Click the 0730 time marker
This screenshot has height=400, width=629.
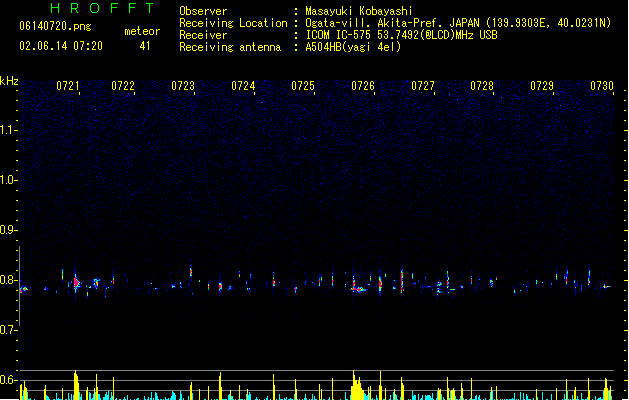pyautogui.click(x=602, y=86)
